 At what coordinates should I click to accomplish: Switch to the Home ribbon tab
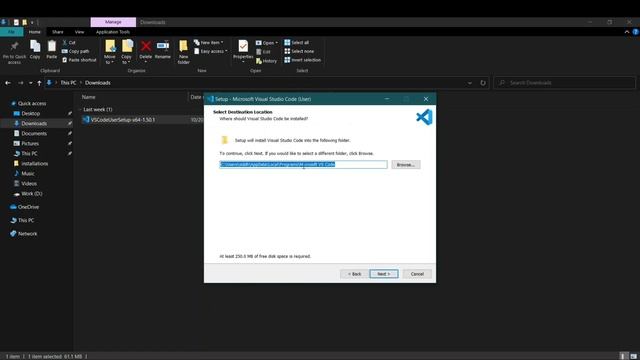[35, 32]
